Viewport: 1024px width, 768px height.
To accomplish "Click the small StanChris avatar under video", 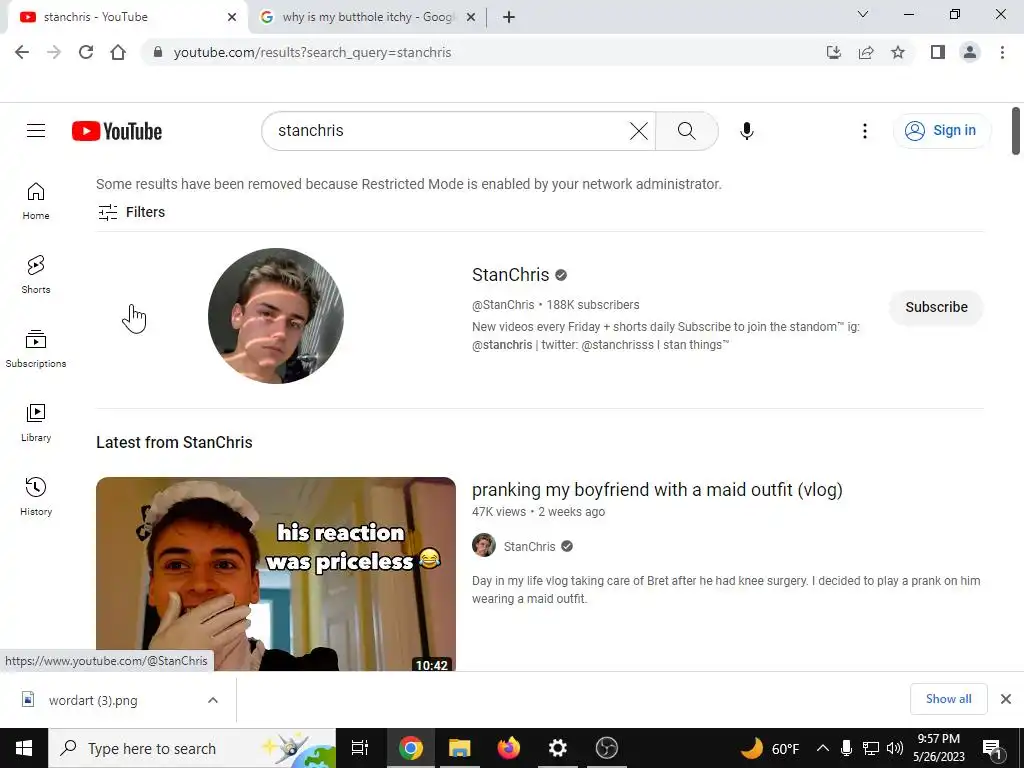I will 484,545.
